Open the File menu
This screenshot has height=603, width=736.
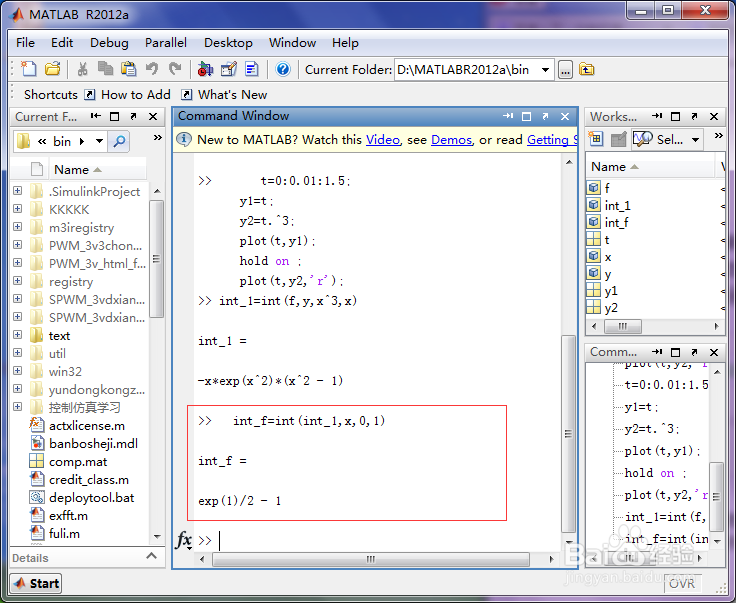point(25,43)
